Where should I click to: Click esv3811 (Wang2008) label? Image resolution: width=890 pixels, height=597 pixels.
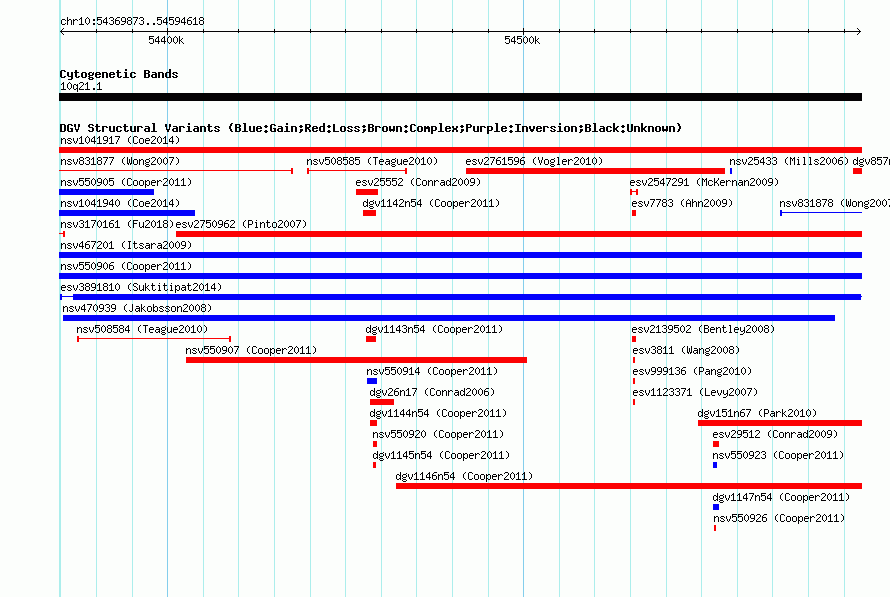pyautogui.click(x=686, y=350)
